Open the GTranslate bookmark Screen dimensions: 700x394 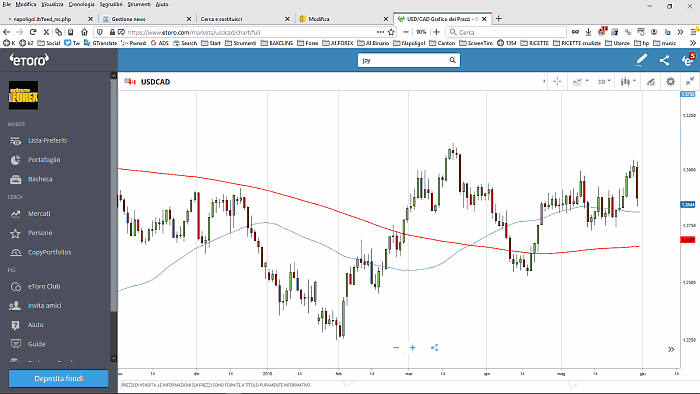click(x=101, y=43)
